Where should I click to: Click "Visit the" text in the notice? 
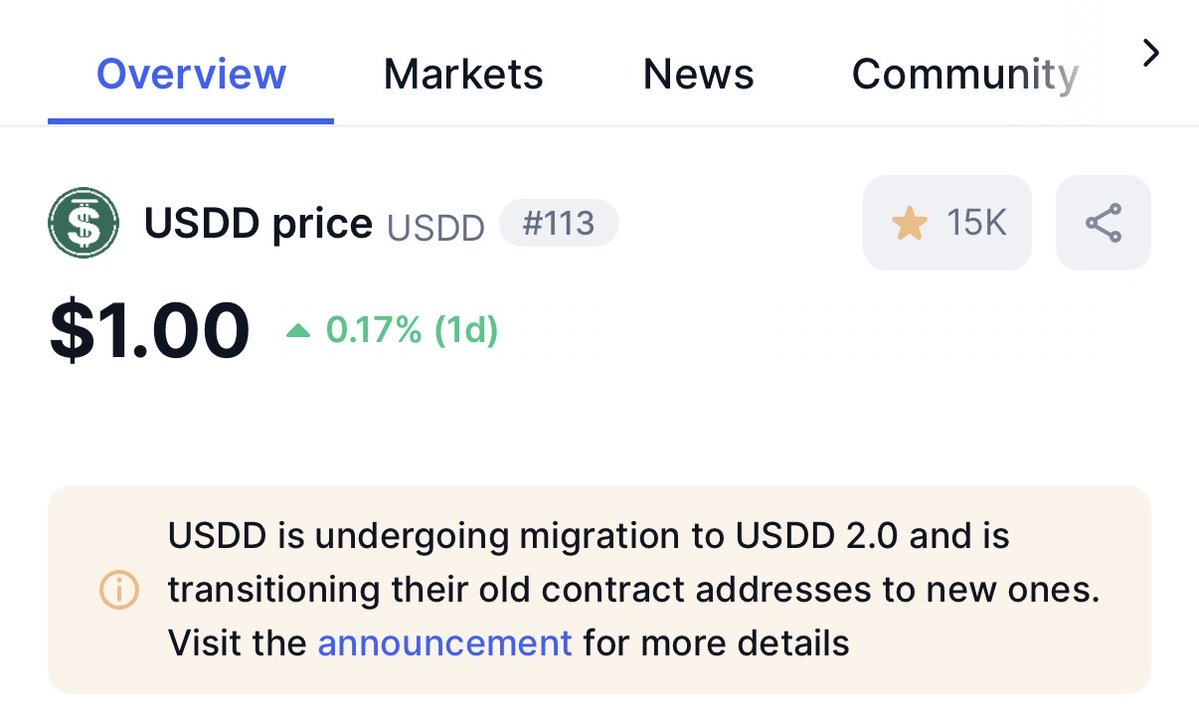point(238,642)
